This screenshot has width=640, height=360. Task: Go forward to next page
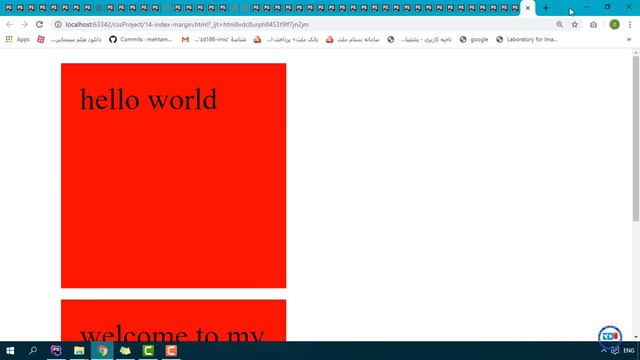click(x=24, y=24)
